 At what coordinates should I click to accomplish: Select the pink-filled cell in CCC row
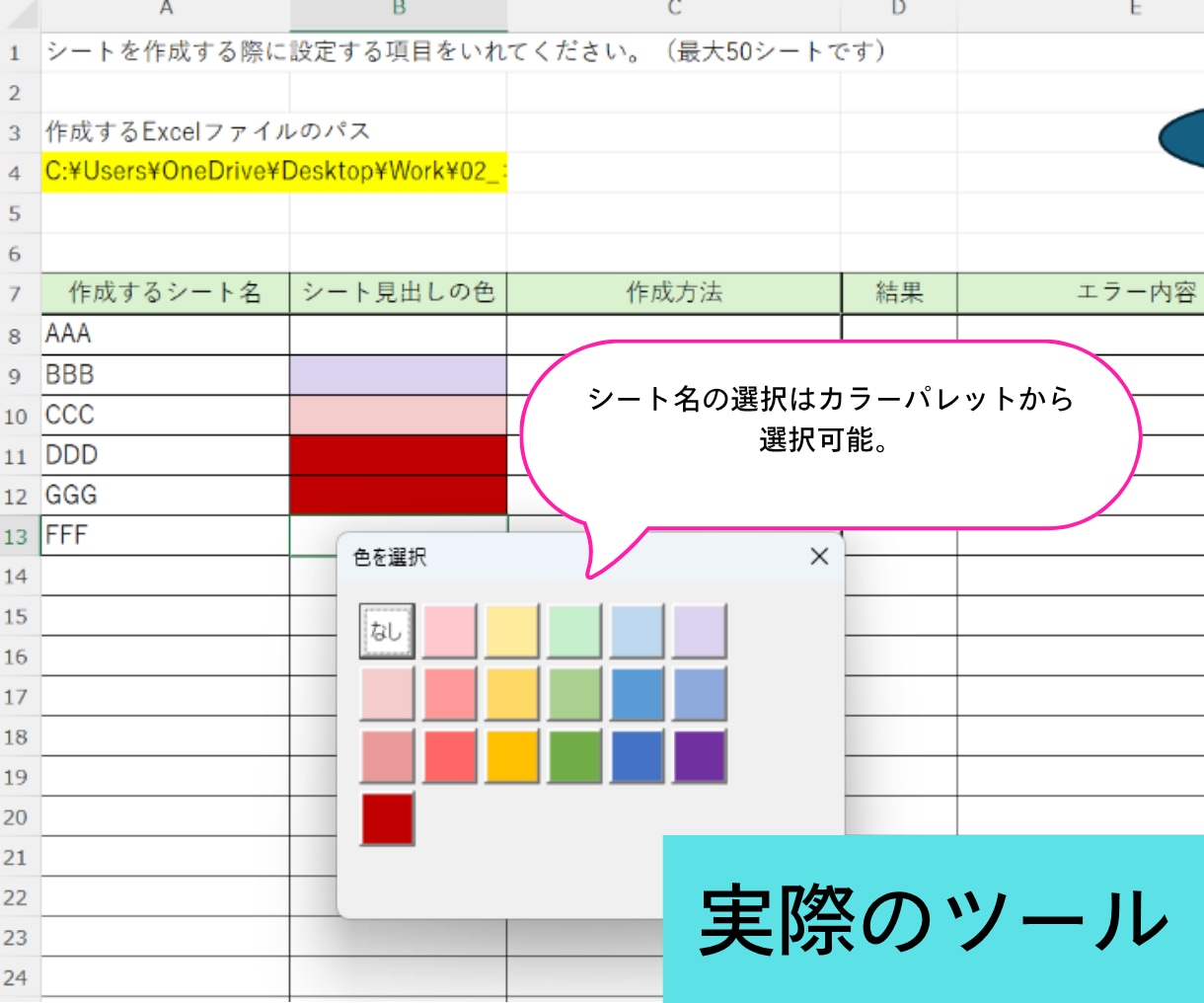(x=399, y=415)
